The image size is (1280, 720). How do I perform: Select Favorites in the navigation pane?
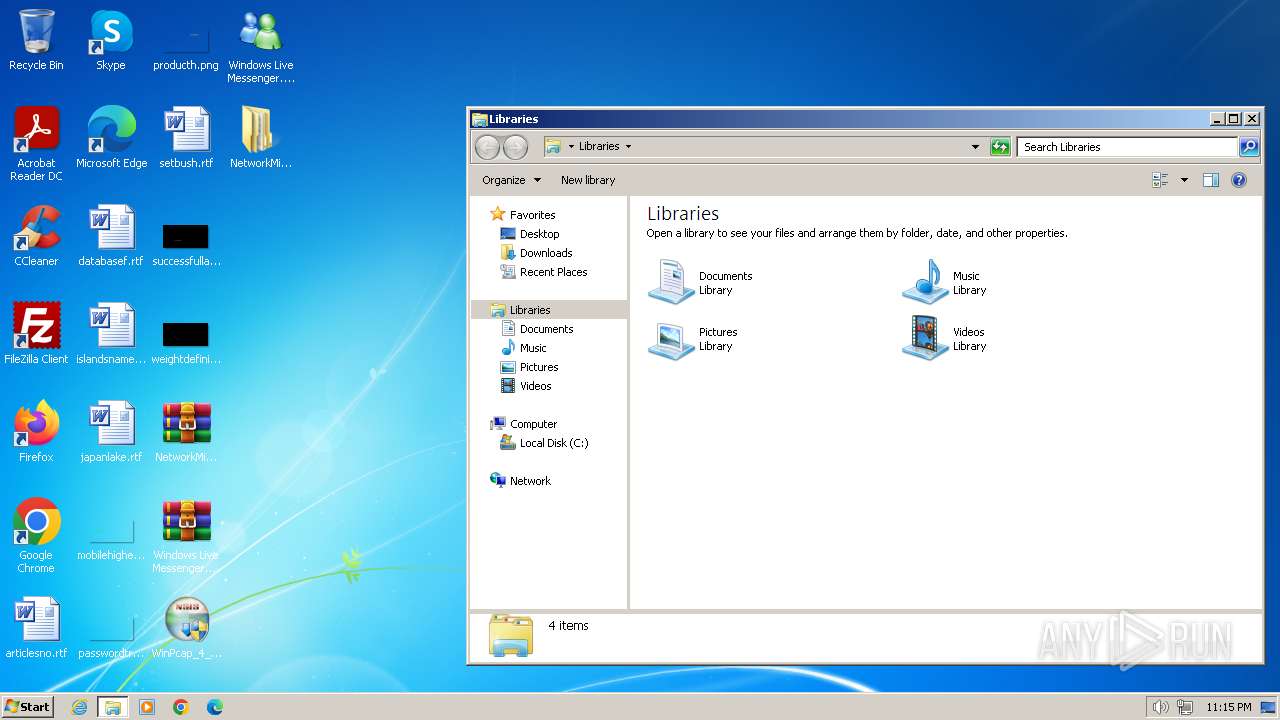tap(532, 215)
